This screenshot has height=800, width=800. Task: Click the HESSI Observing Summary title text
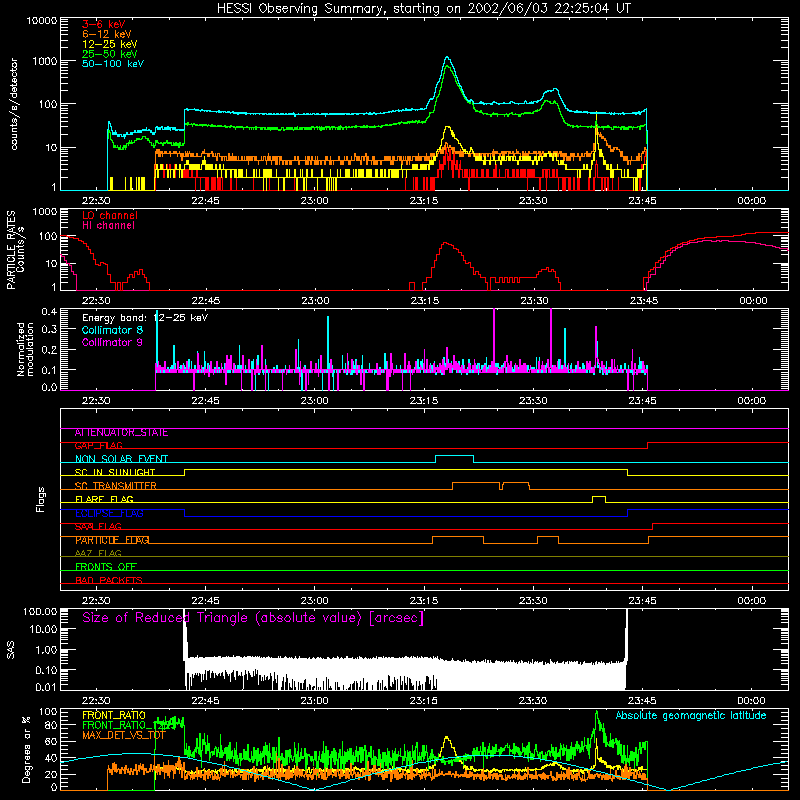423,9
